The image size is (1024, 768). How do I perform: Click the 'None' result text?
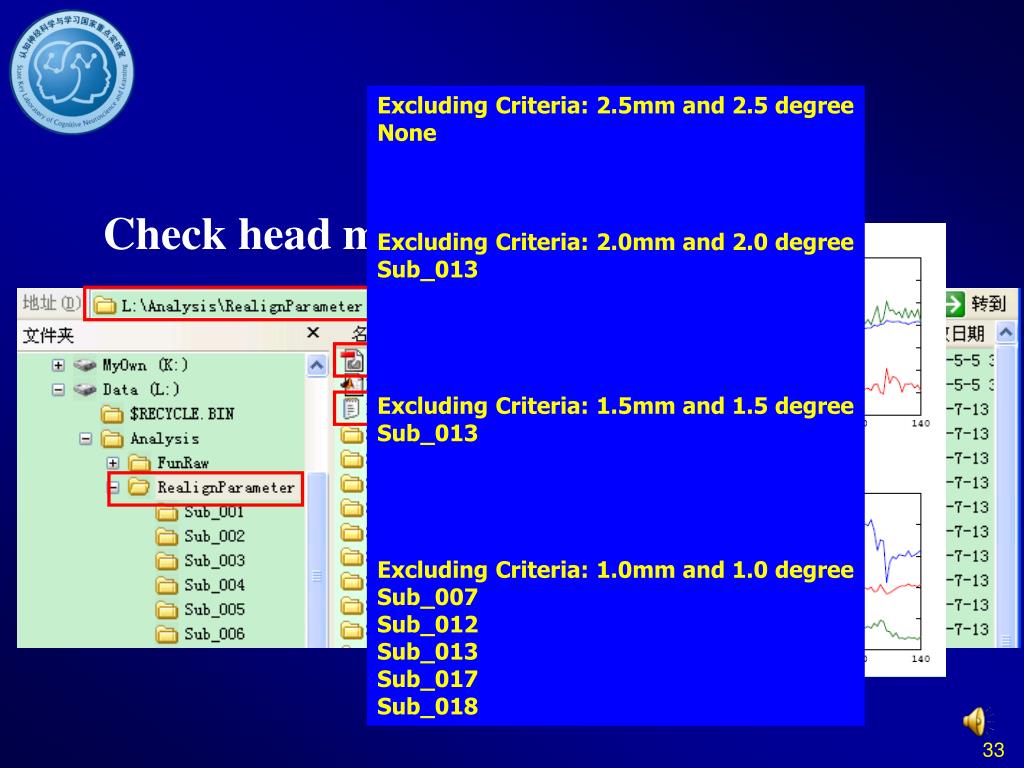click(x=407, y=133)
